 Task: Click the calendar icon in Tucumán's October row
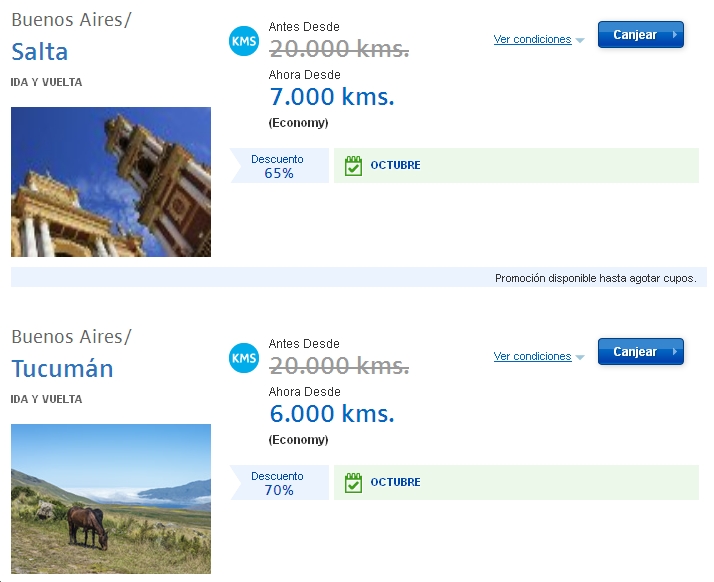point(353,483)
